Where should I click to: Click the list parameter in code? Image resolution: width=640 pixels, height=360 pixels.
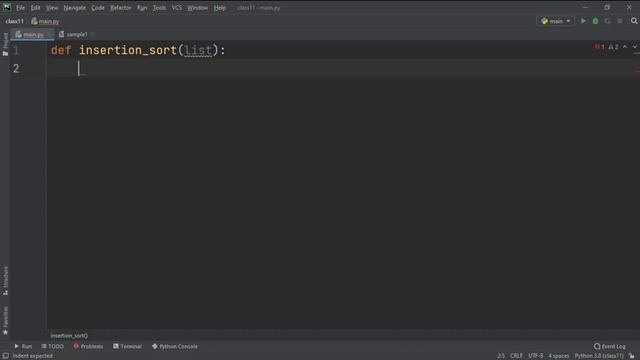(x=198, y=50)
